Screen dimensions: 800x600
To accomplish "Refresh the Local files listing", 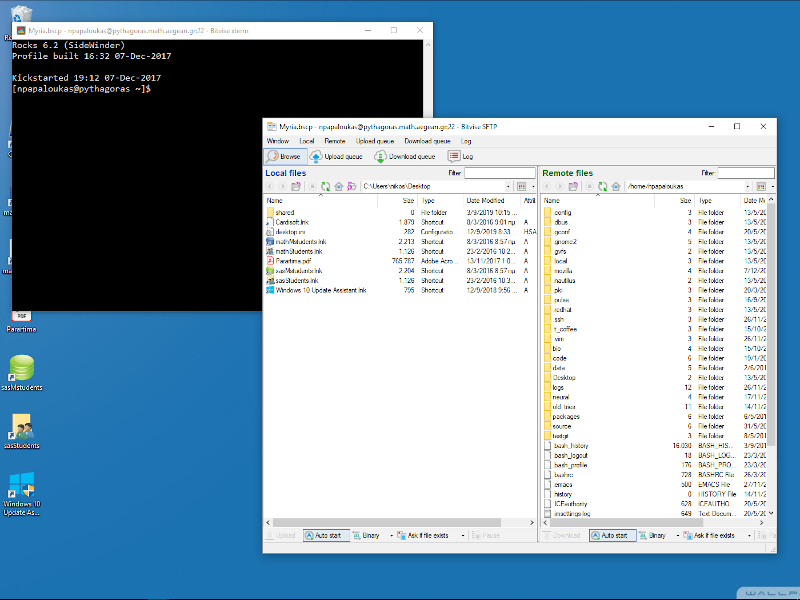I will [326, 186].
